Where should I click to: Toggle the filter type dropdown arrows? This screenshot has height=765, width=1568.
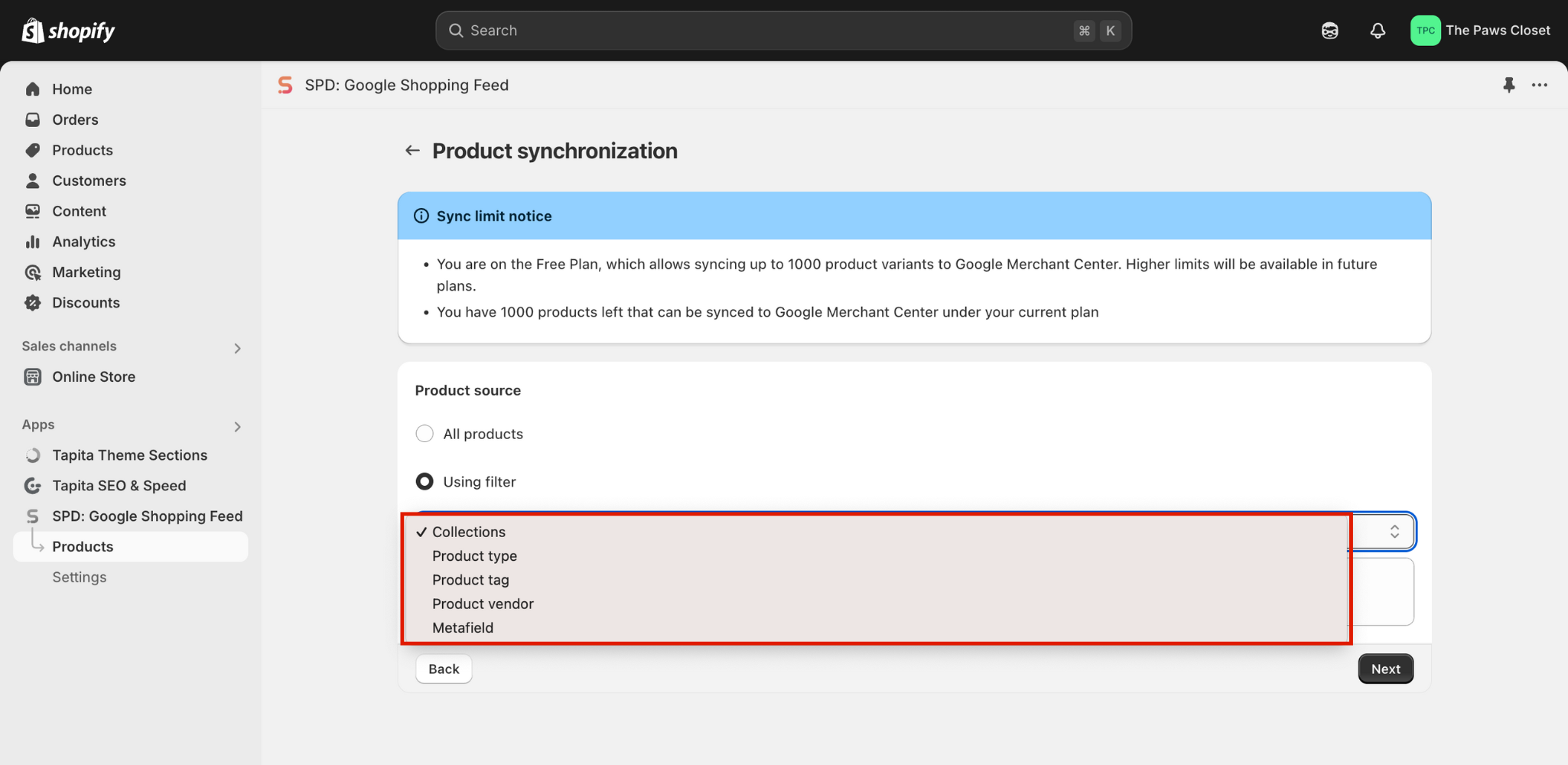coord(1394,532)
